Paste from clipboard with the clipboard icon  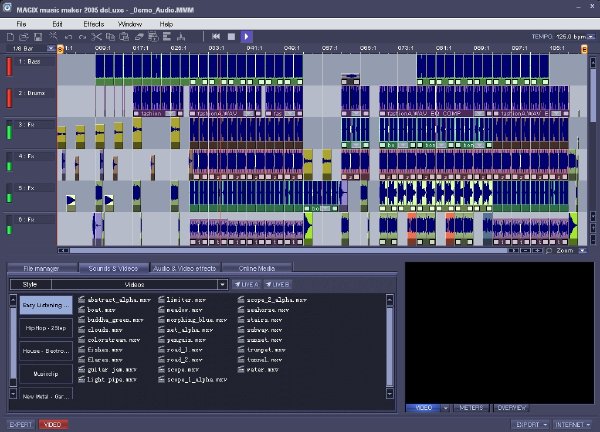[124, 37]
